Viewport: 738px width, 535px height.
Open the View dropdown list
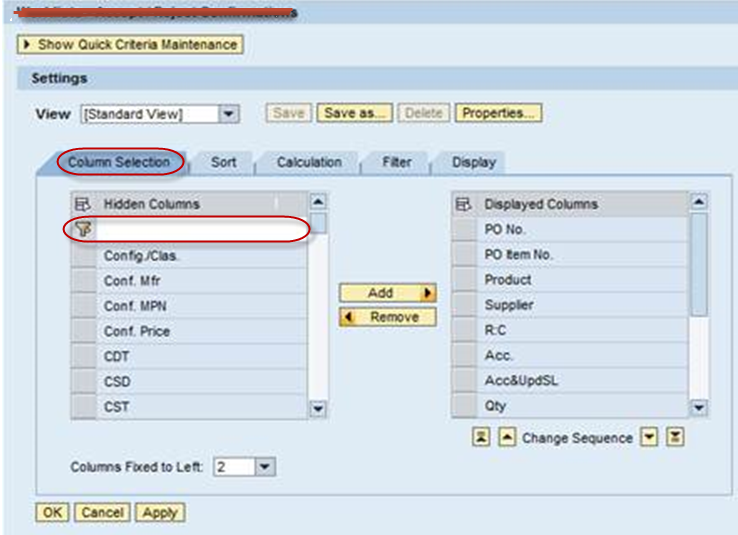(x=229, y=114)
